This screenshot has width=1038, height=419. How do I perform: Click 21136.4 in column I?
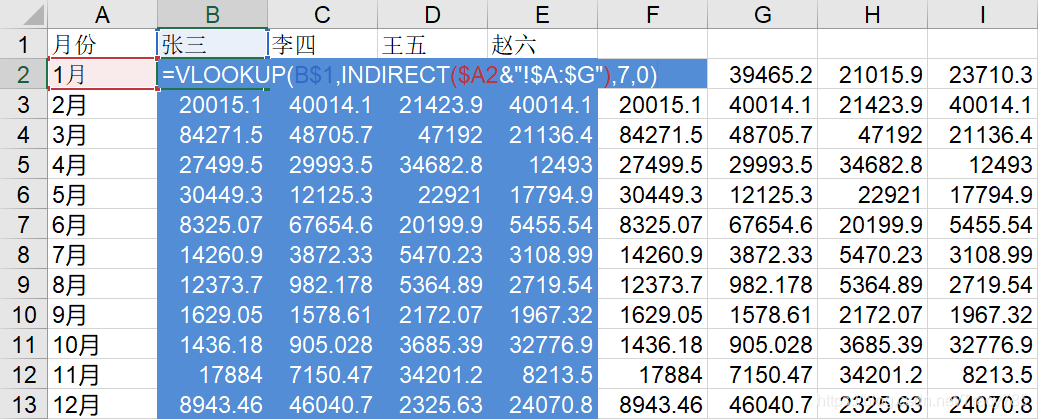click(982, 134)
